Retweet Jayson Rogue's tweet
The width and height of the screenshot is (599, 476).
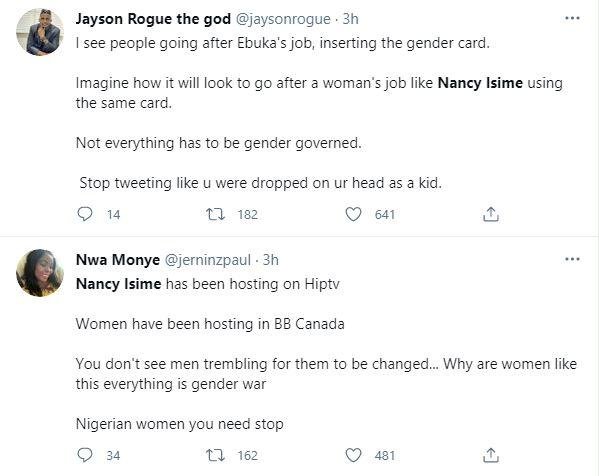tap(215, 214)
